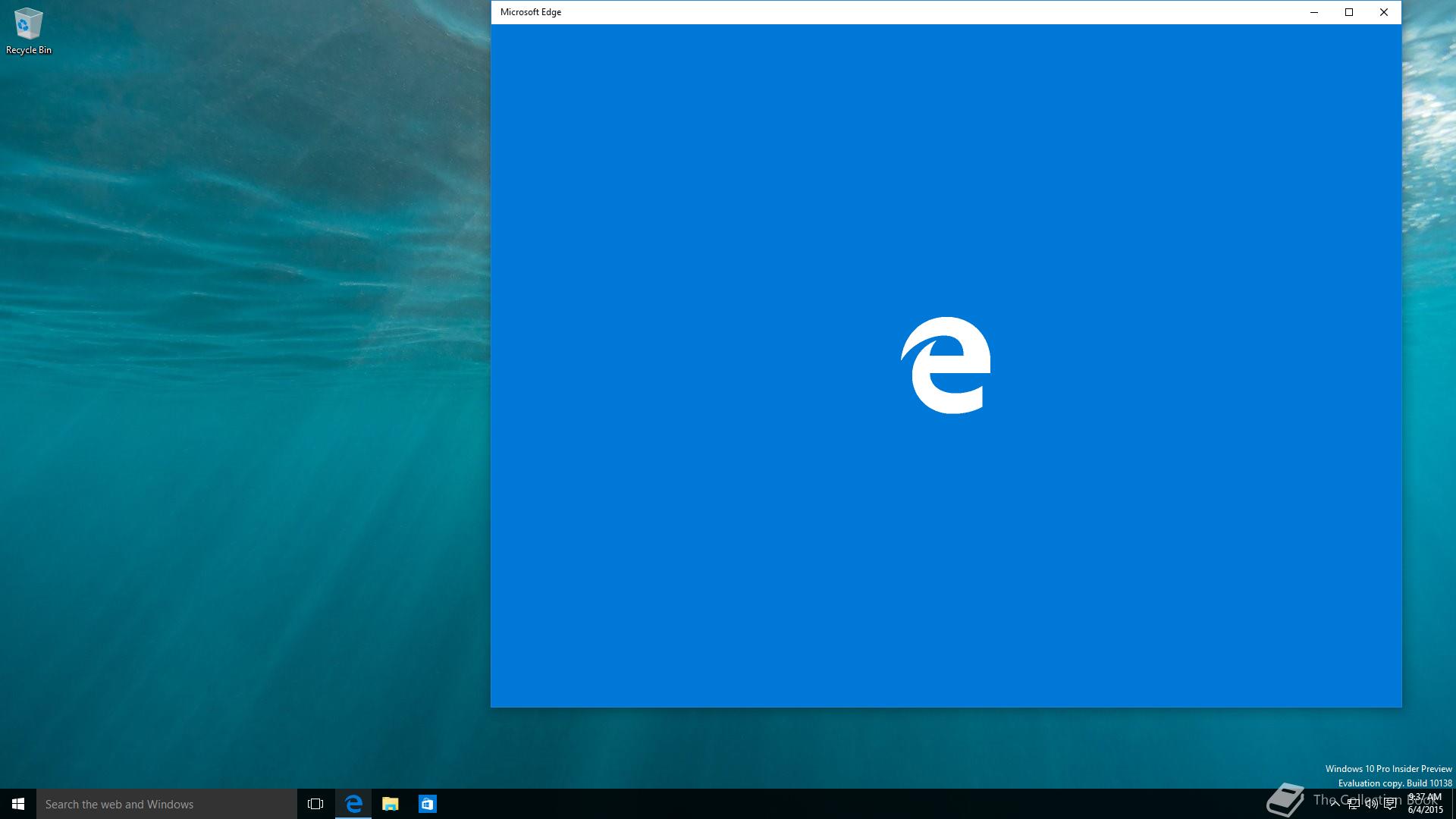Click the taskbar clock showing 6/4/2015

pyautogui.click(x=1425, y=804)
